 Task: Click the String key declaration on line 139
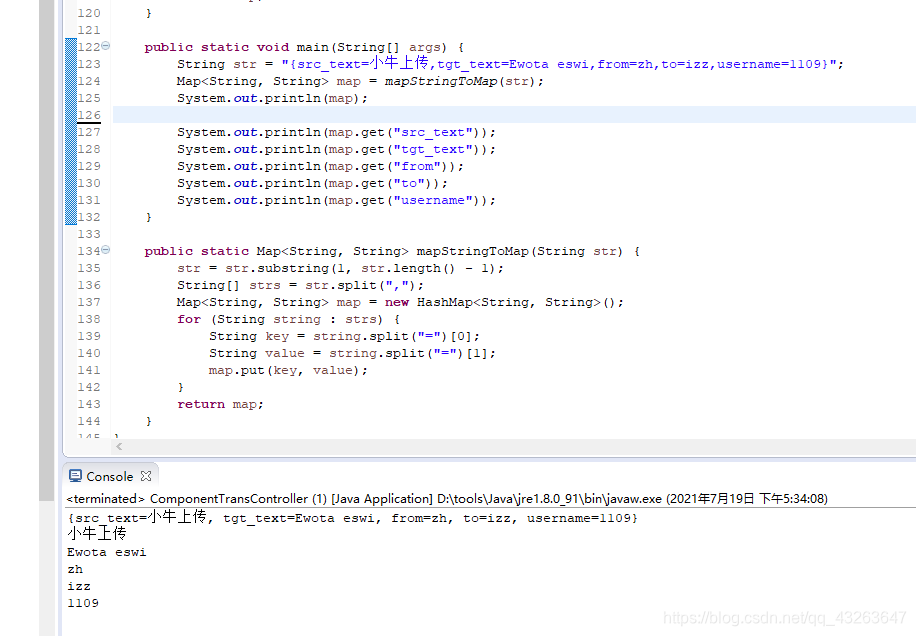(344, 336)
